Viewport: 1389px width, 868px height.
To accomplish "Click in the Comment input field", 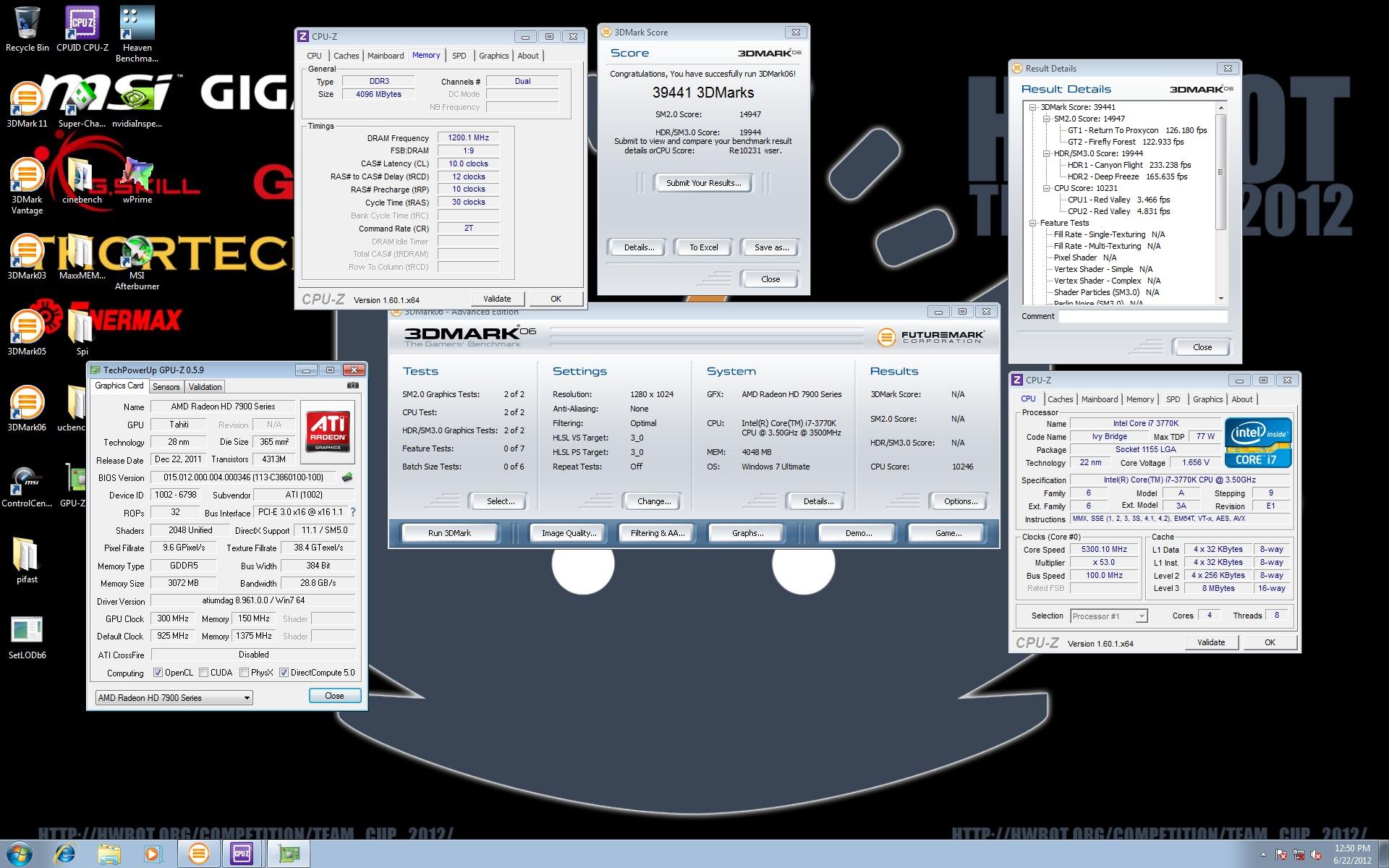I will [1143, 316].
